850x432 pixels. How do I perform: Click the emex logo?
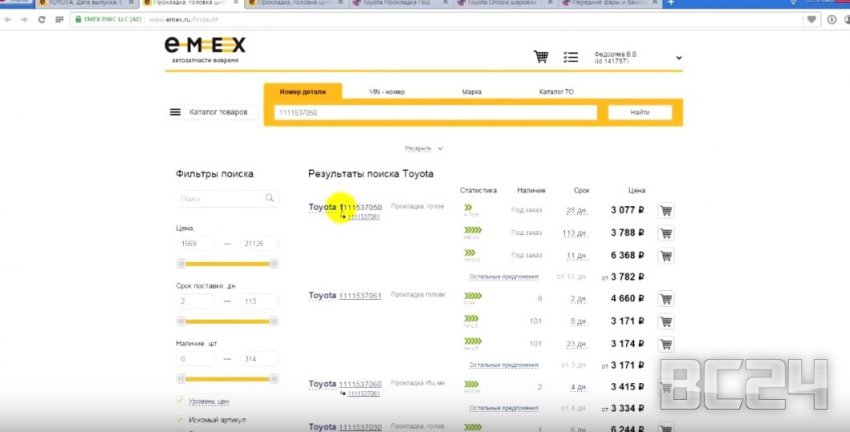pos(205,46)
